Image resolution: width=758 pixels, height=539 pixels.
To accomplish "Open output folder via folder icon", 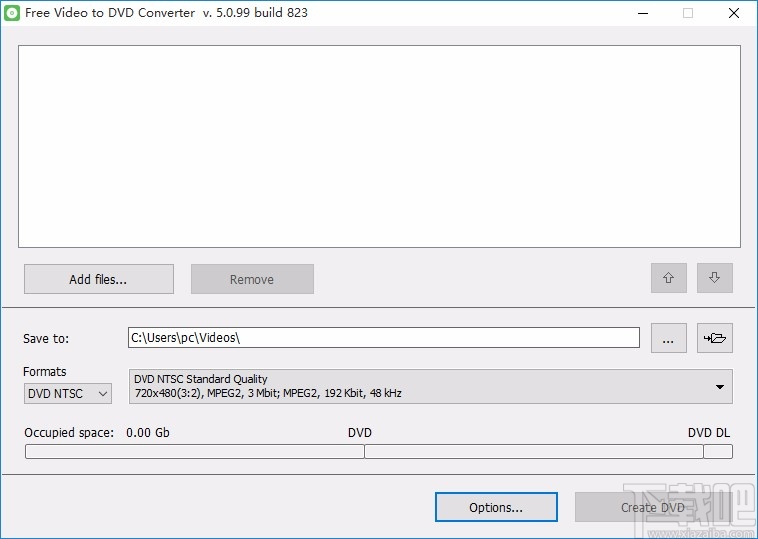I will pos(714,338).
